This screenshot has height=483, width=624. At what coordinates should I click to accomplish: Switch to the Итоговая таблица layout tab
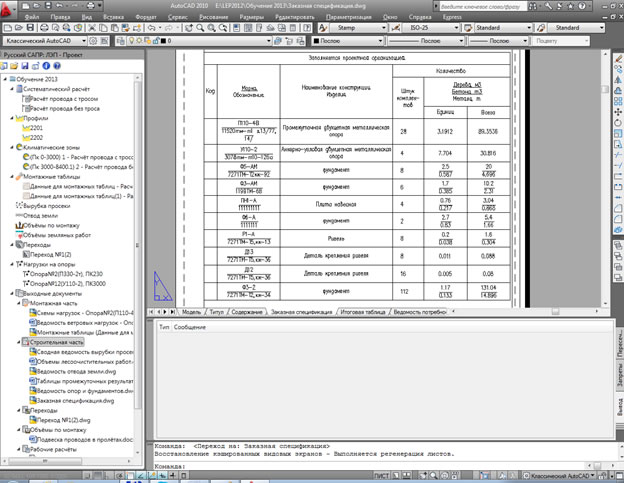tap(363, 312)
